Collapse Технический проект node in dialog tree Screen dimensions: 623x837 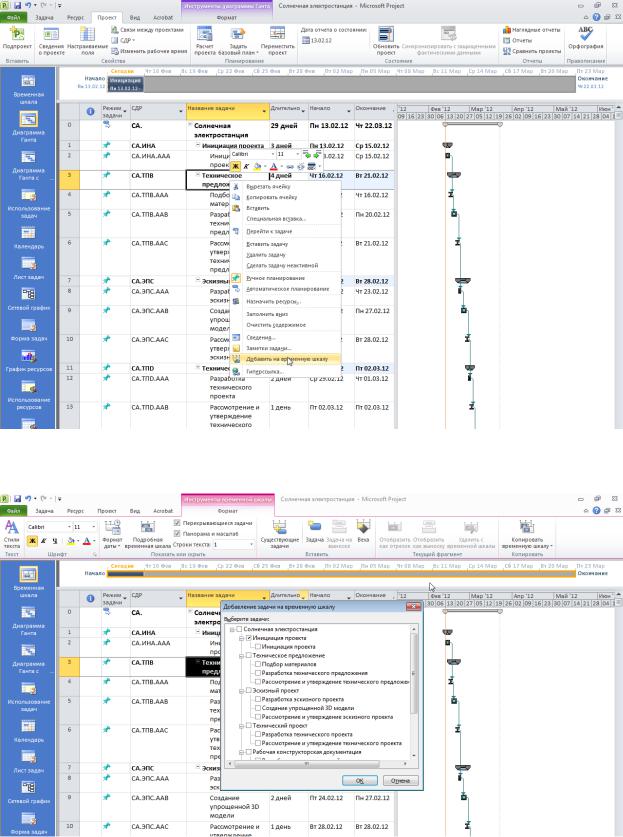[x=241, y=726]
